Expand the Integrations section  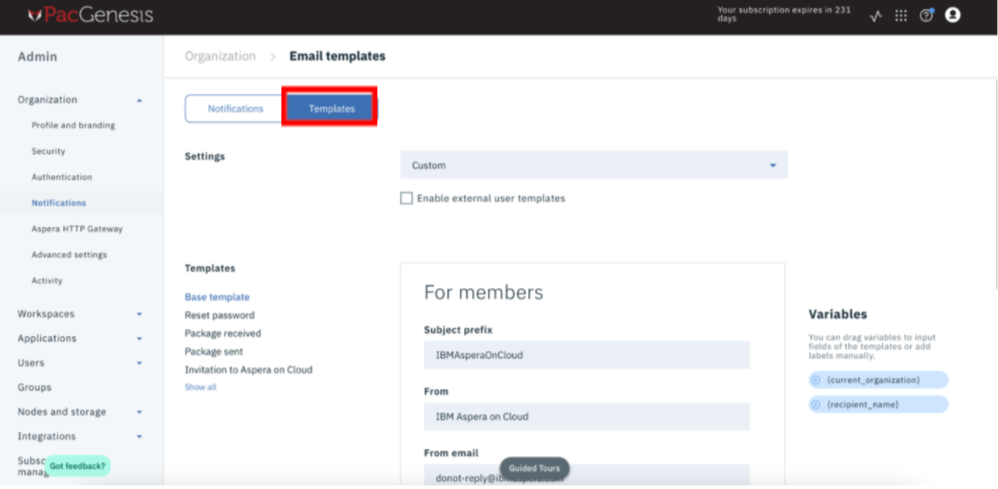(139, 437)
